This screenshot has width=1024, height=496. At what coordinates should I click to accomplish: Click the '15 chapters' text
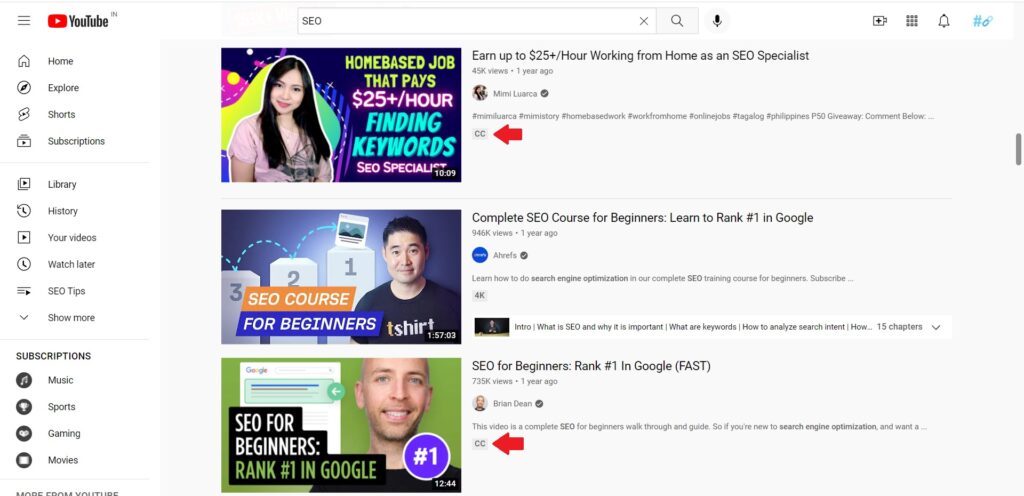tap(899, 327)
